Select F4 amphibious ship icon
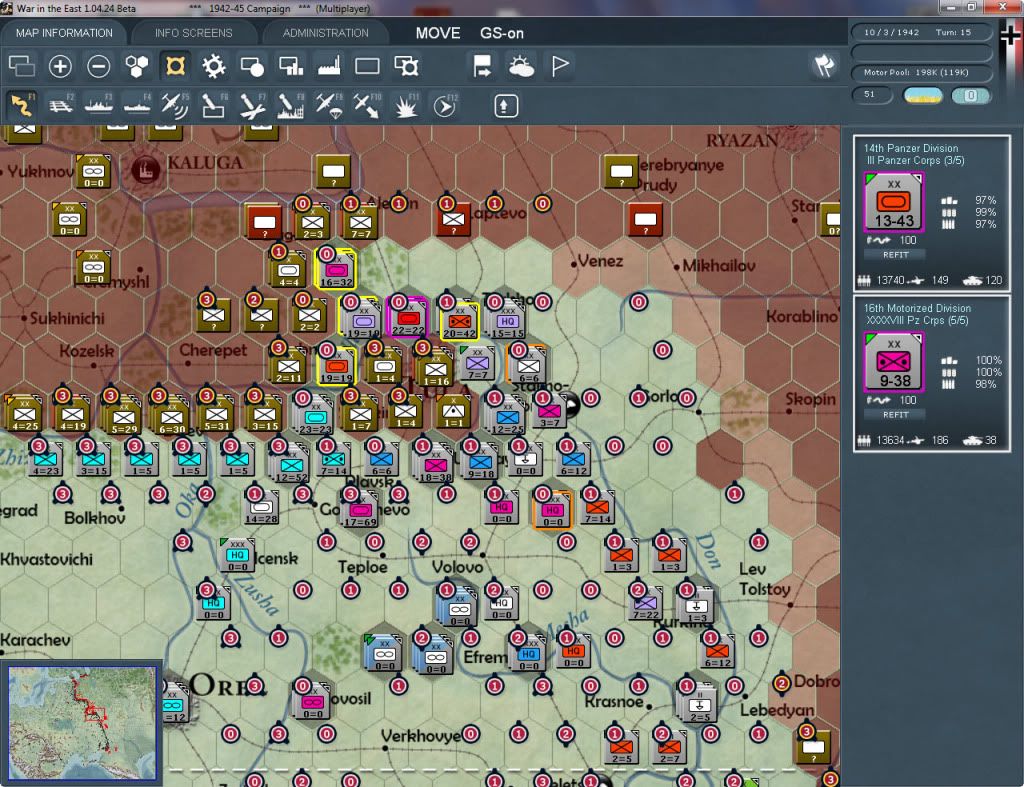The width and height of the screenshot is (1024, 787). [137, 105]
